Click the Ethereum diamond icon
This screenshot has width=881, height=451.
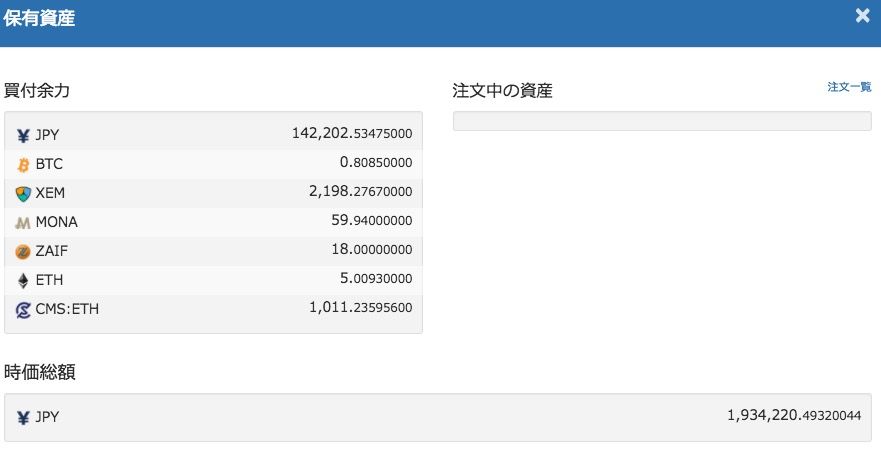click(x=23, y=281)
